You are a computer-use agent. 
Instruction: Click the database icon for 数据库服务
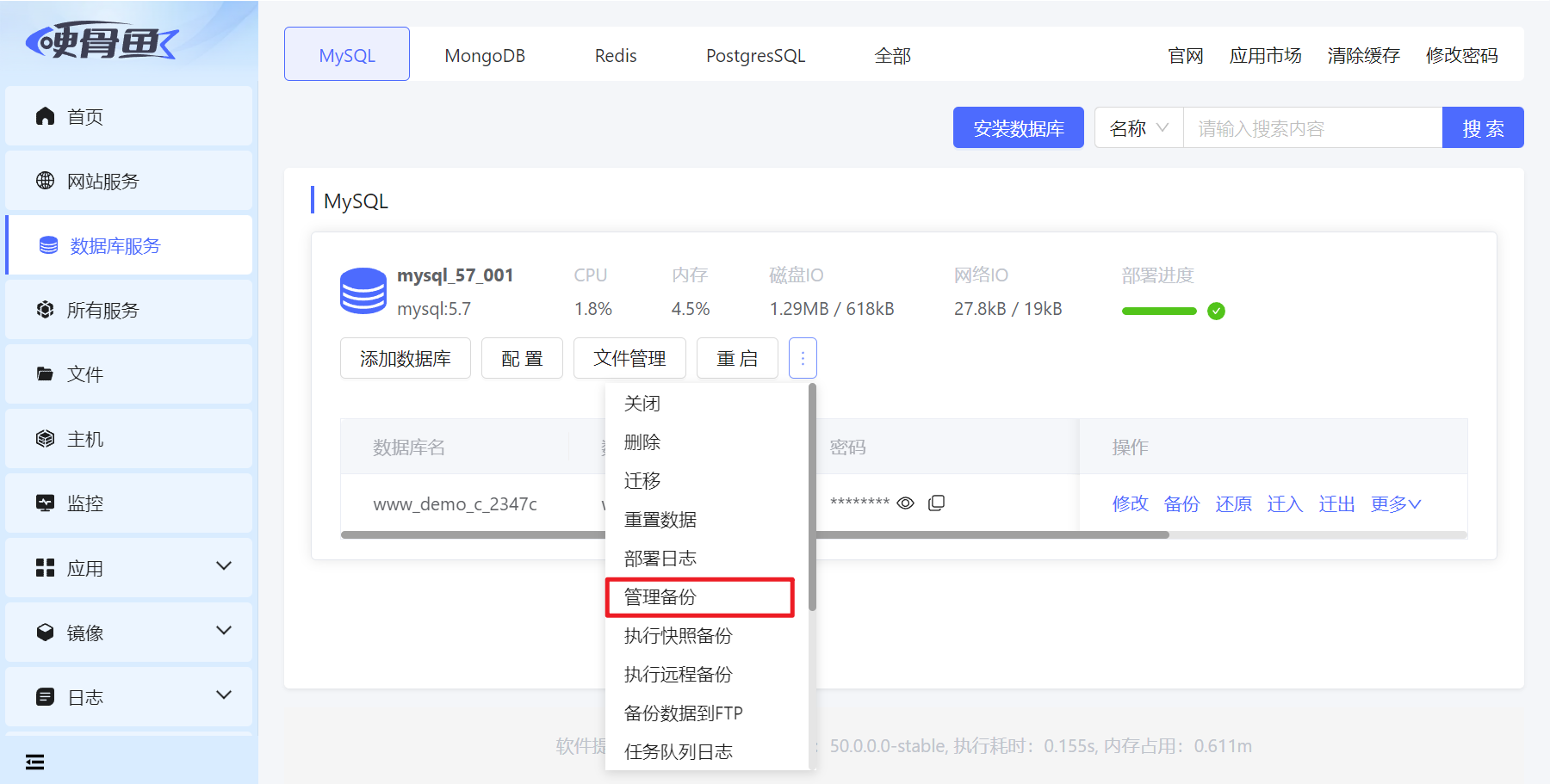point(49,245)
